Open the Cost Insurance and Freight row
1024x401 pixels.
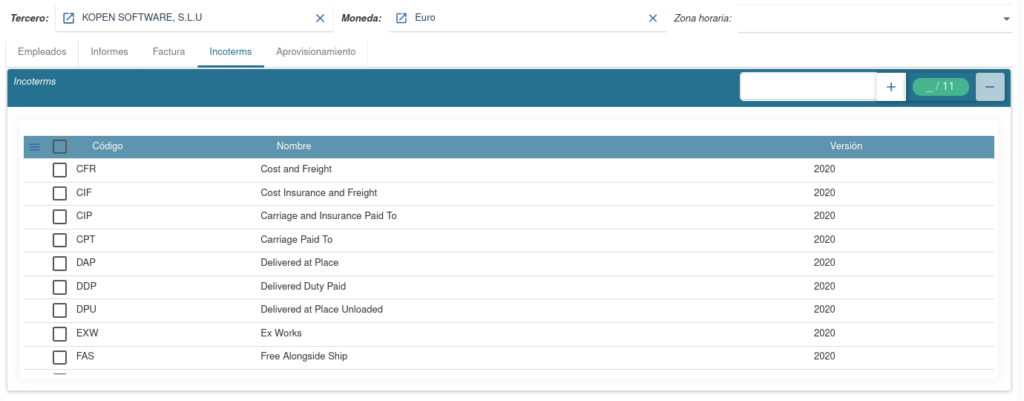coord(318,193)
